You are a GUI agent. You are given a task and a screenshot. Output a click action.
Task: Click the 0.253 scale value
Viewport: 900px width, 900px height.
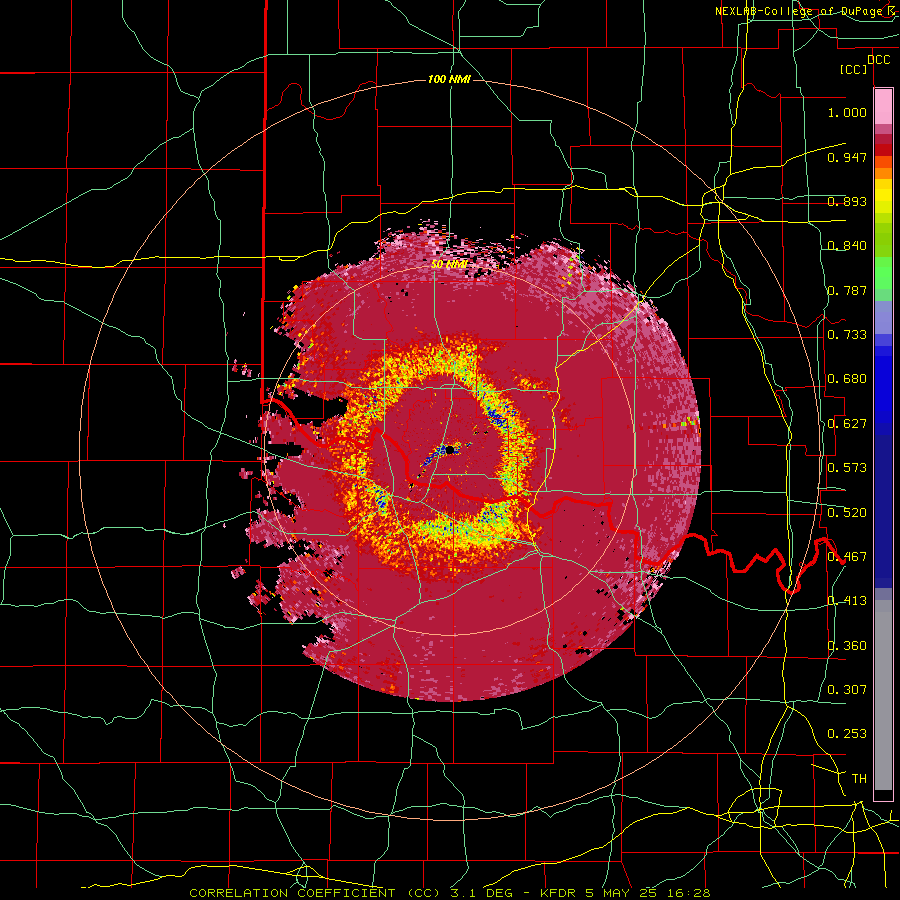point(847,734)
